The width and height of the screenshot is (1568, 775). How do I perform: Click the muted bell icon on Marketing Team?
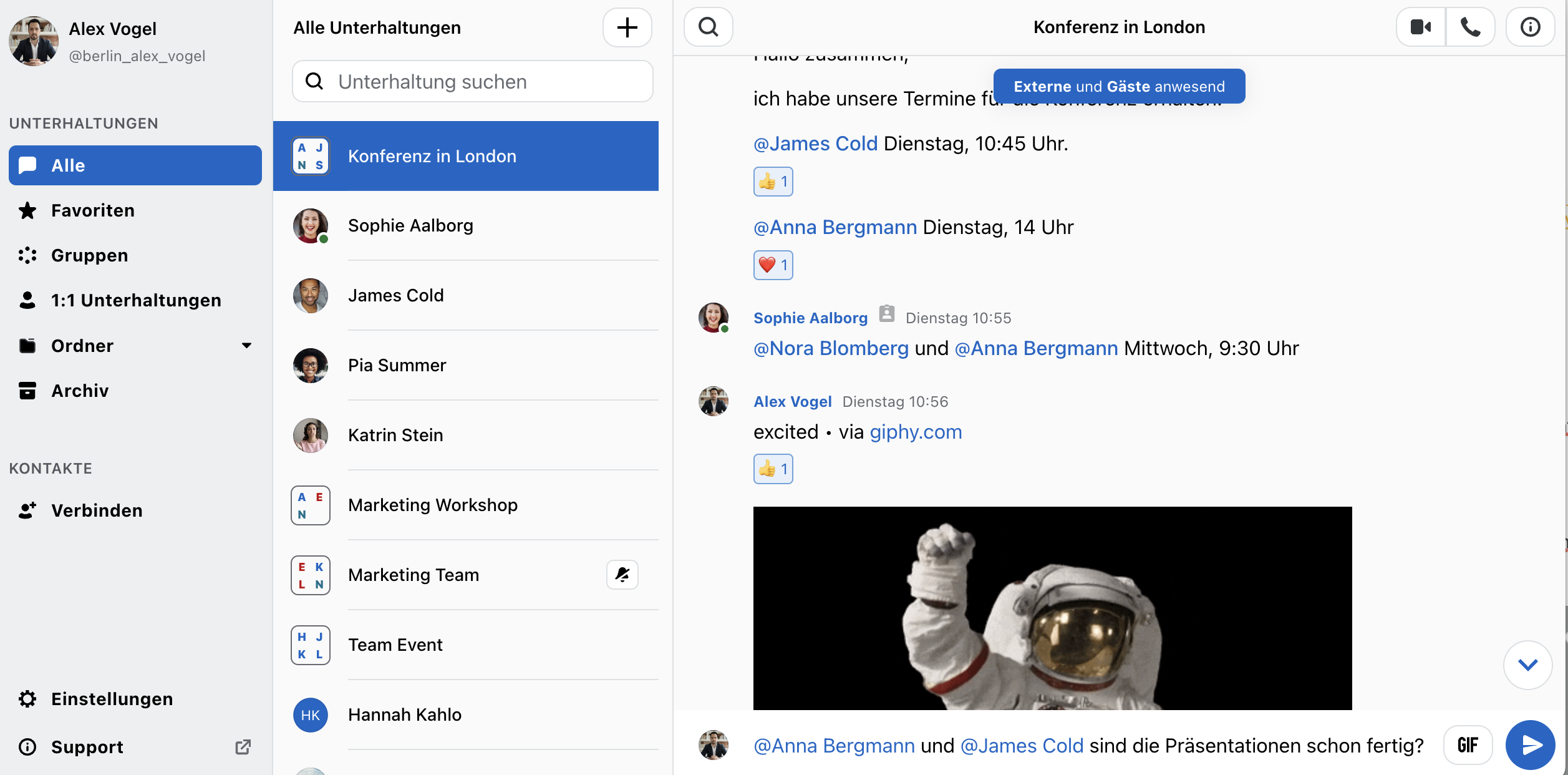point(622,574)
